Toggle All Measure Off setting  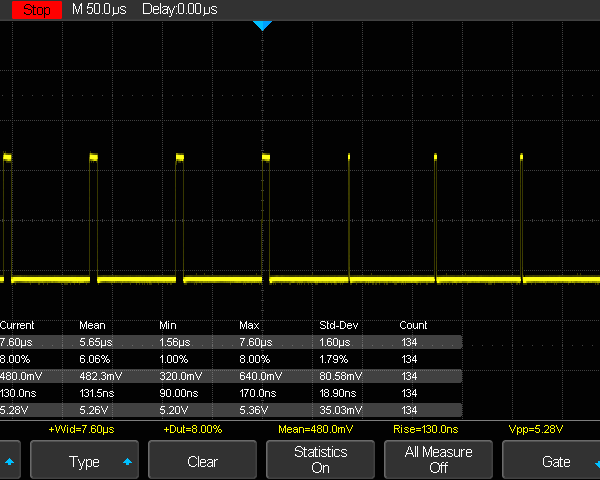pos(438,461)
